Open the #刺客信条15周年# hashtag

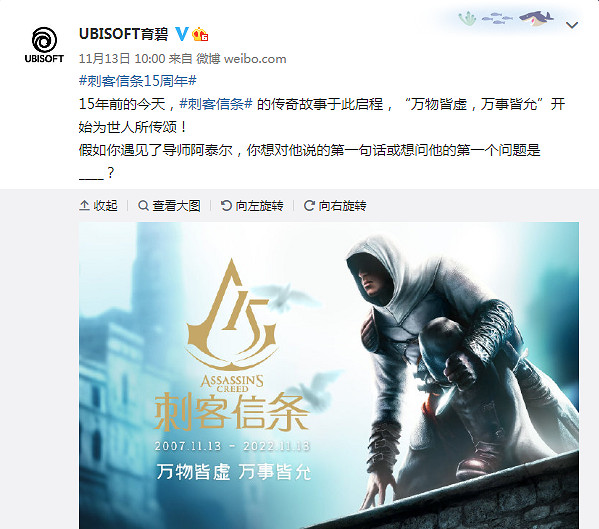point(138,81)
